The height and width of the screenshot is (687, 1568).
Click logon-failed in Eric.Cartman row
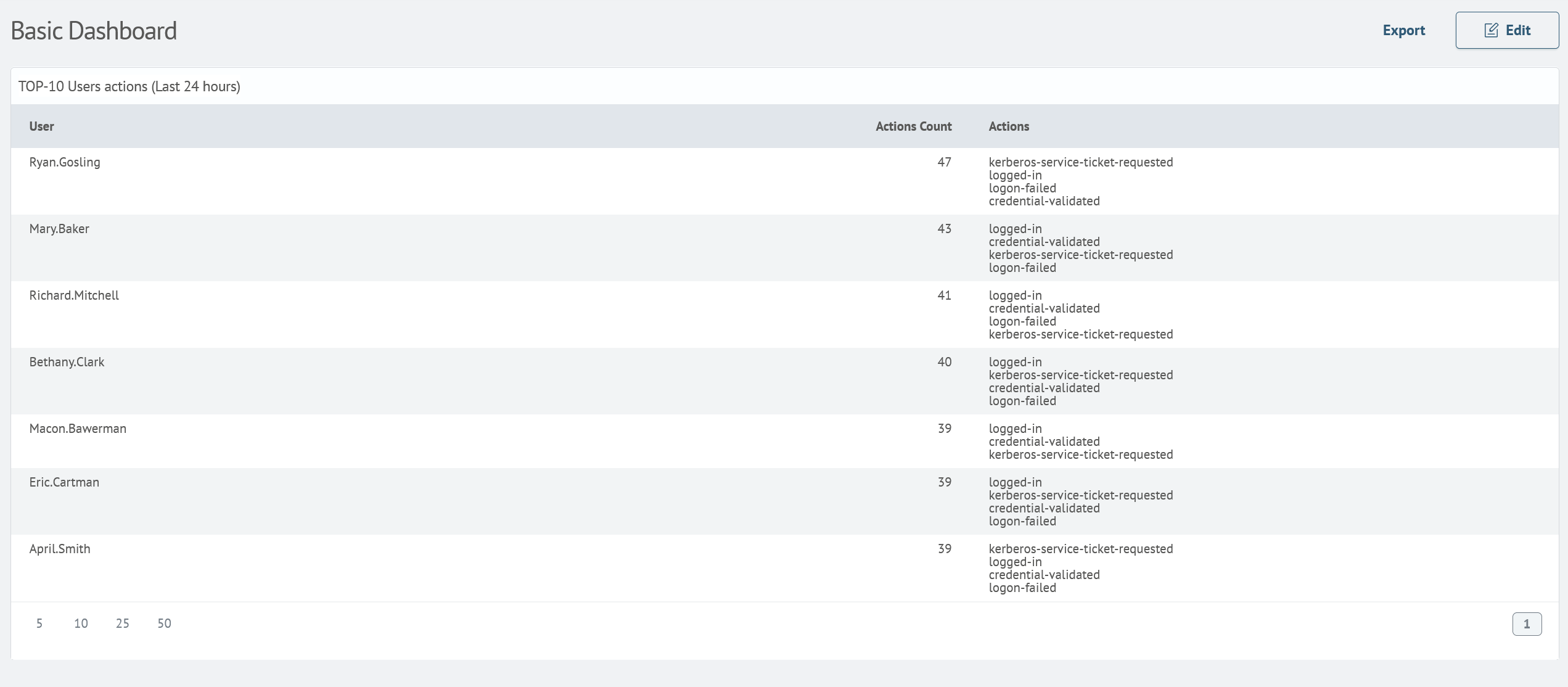(x=1022, y=521)
